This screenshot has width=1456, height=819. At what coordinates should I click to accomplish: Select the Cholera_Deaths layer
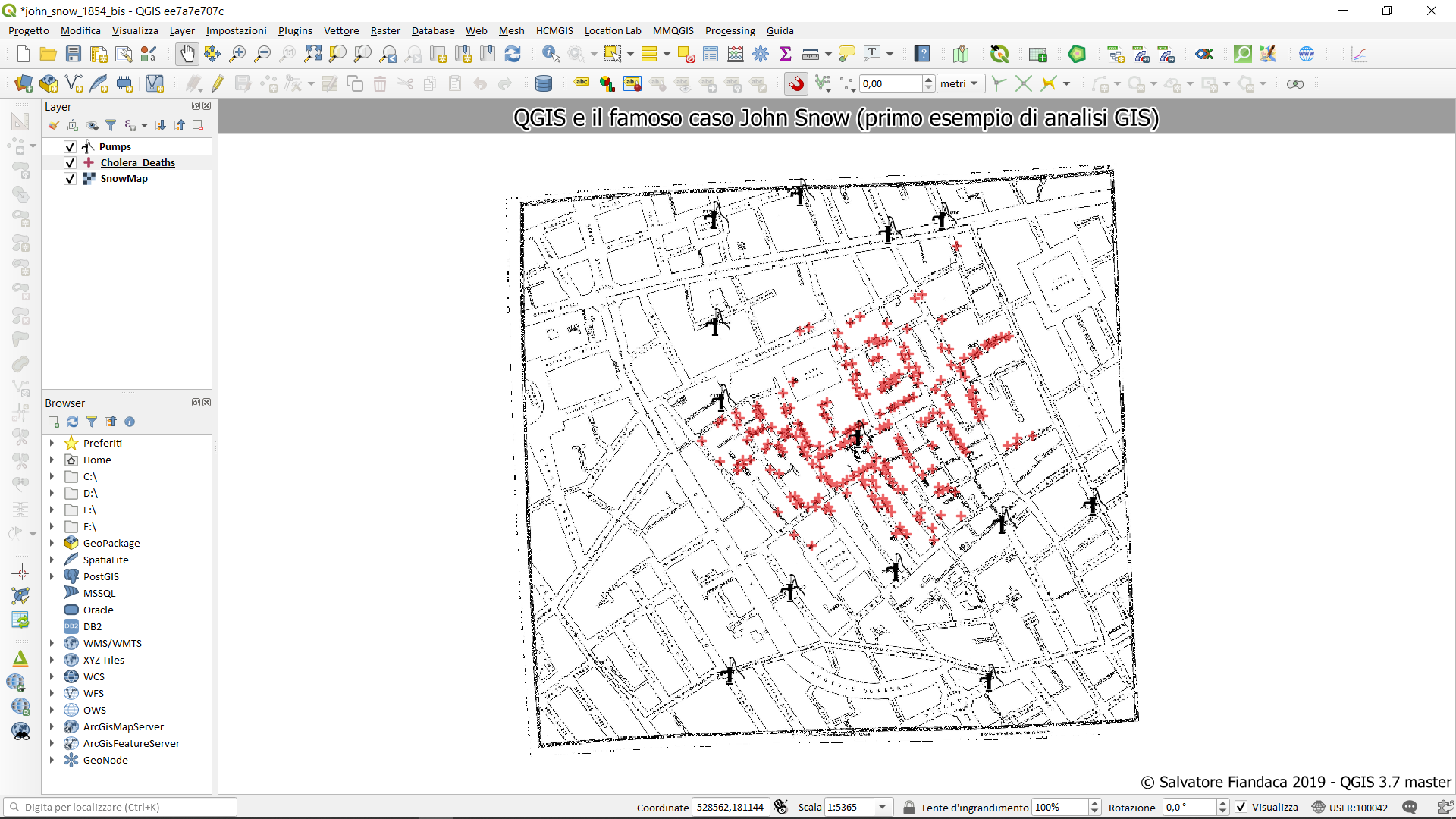click(137, 163)
